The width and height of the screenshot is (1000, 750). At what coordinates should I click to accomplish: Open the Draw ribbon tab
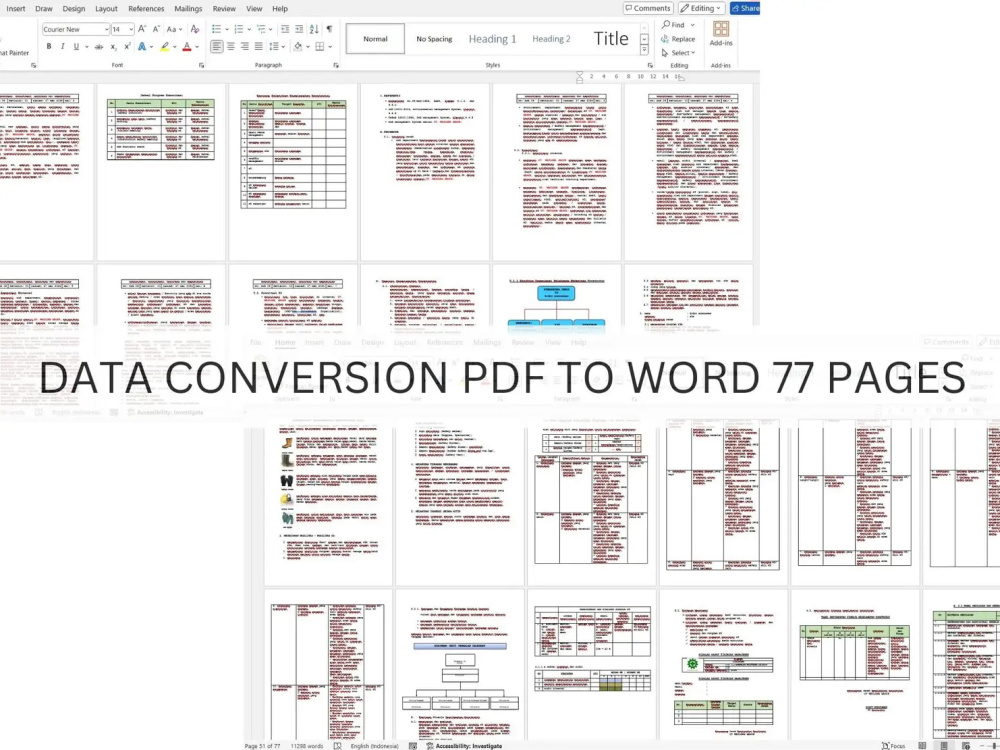(x=44, y=9)
